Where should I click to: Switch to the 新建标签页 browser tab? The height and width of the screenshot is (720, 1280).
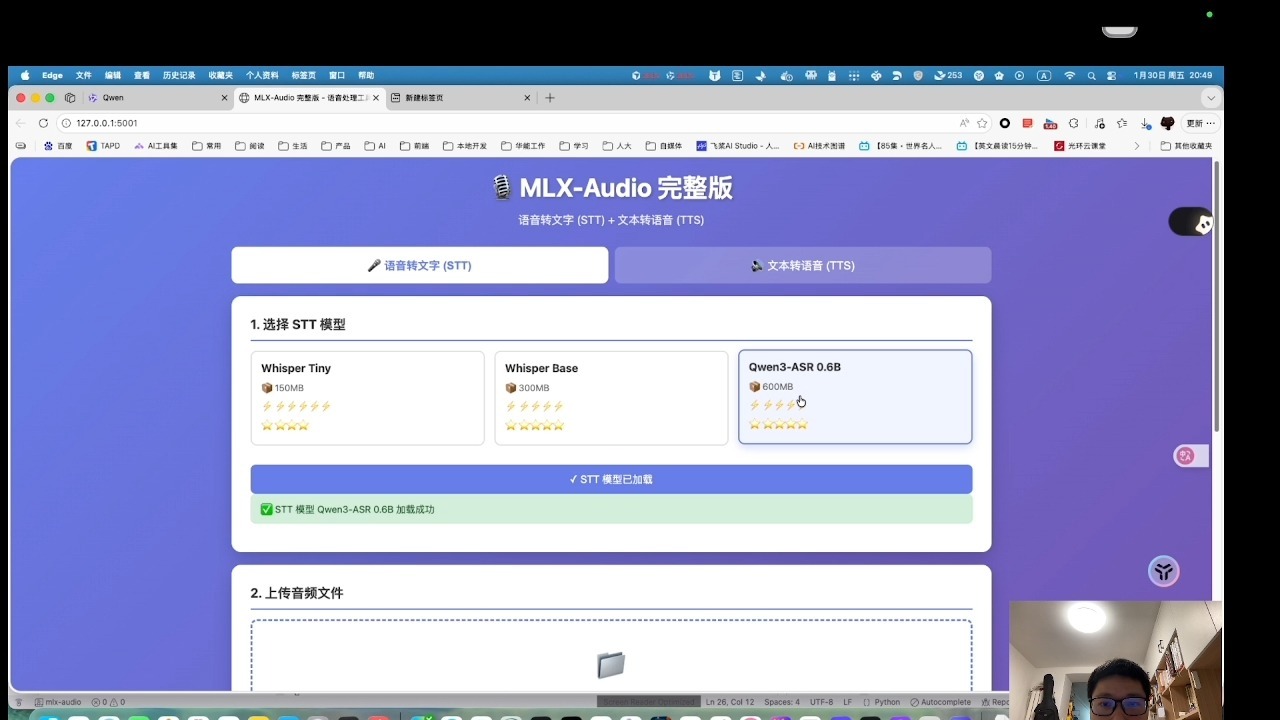pos(460,98)
